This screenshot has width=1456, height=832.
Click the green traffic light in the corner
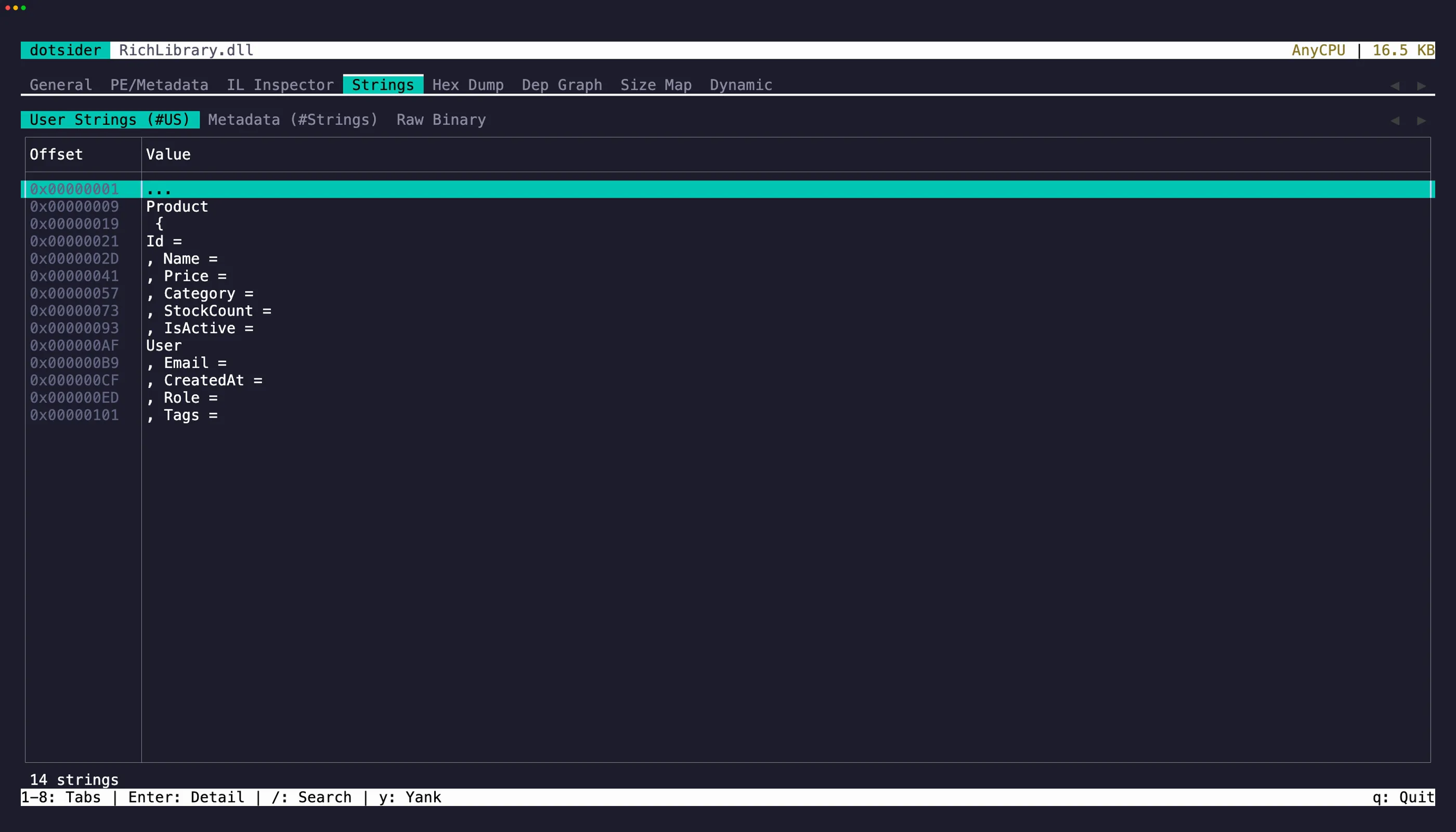24,8
